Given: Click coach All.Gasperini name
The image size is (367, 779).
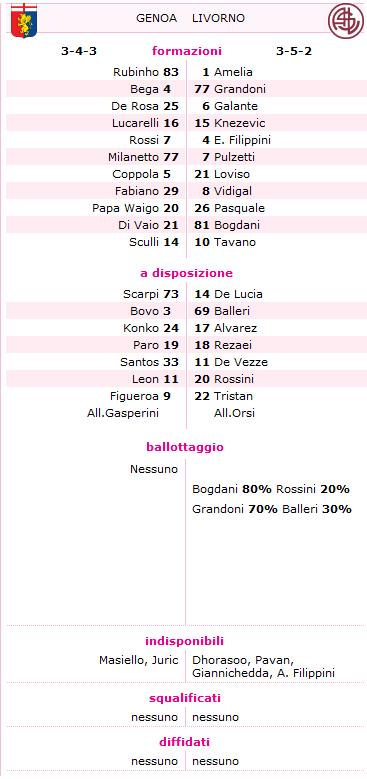Looking at the screenshot, I should (123, 413).
